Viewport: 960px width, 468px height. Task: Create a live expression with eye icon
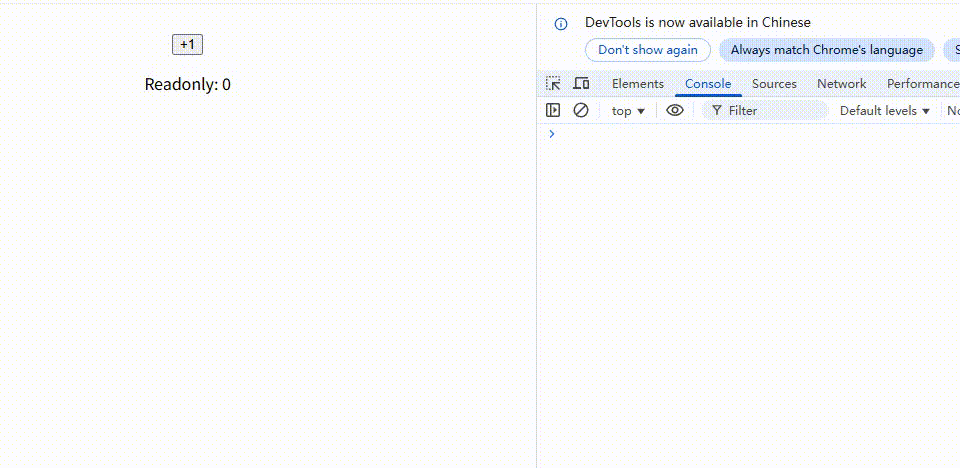[x=675, y=110]
